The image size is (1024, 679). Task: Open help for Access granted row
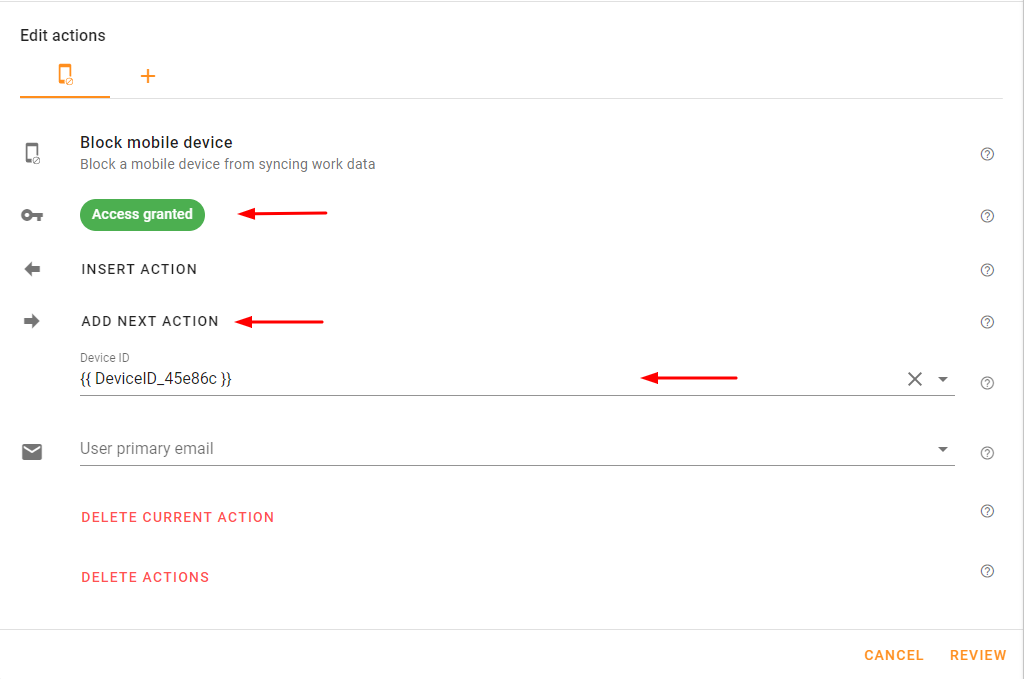[x=987, y=216]
